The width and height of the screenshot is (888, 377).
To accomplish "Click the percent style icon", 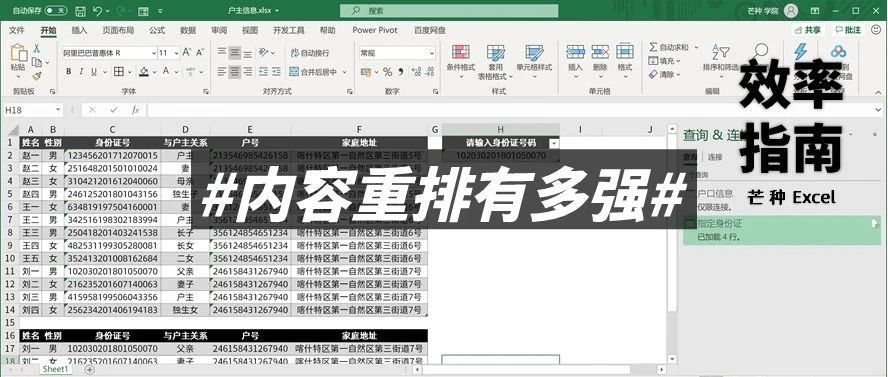I will tap(387, 71).
